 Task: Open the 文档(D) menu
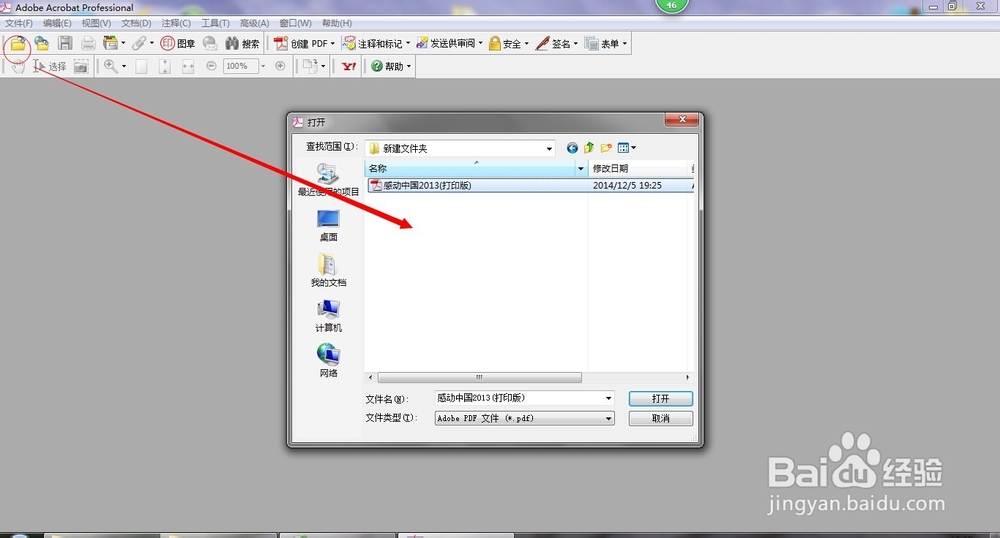136,23
